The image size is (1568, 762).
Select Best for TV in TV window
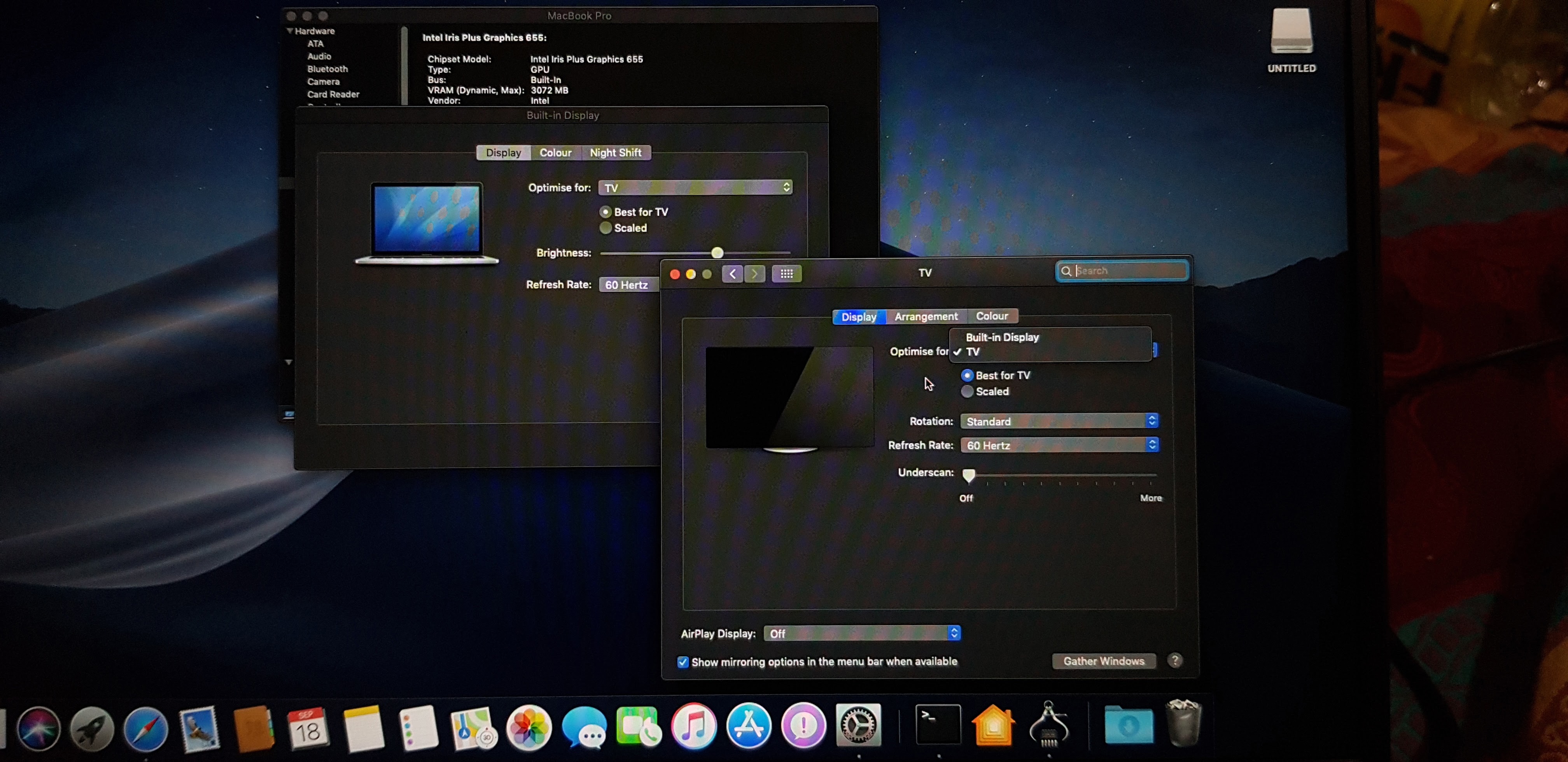(967, 376)
